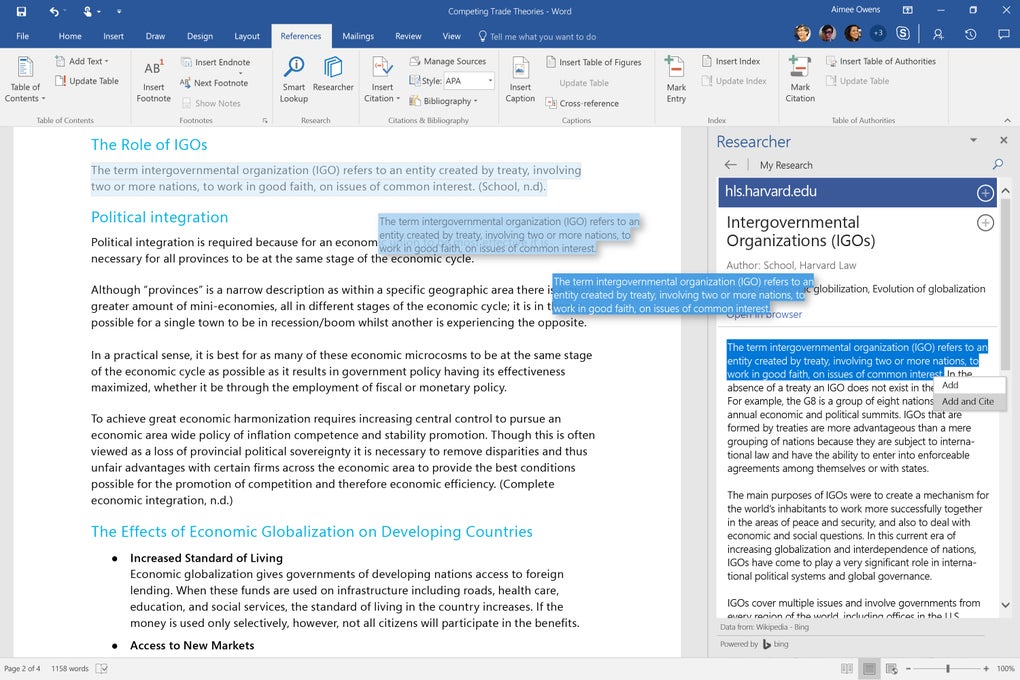Add hls.harvard.edu source with plus button
Screen dimensions: 1020x680
(x=985, y=193)
